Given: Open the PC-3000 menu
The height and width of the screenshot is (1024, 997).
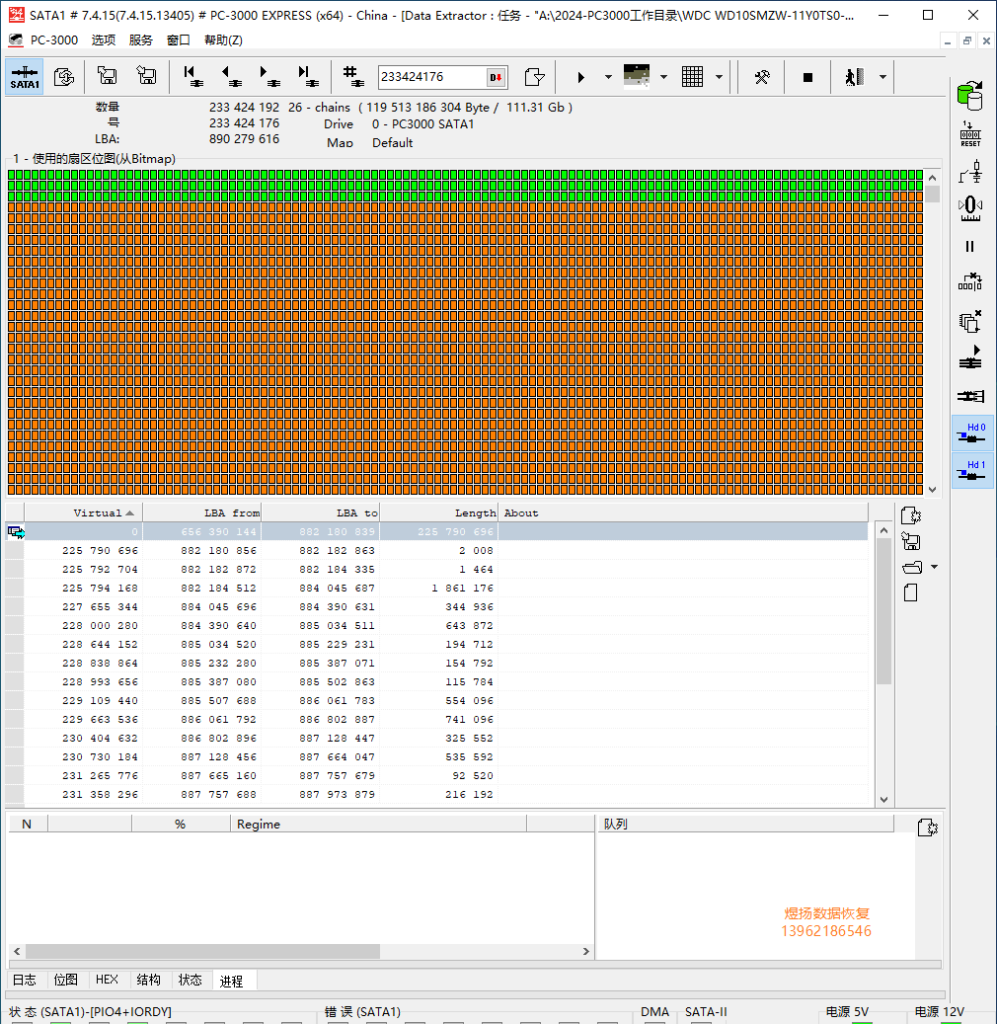Looking at the screenshot, I should (54, 40).
